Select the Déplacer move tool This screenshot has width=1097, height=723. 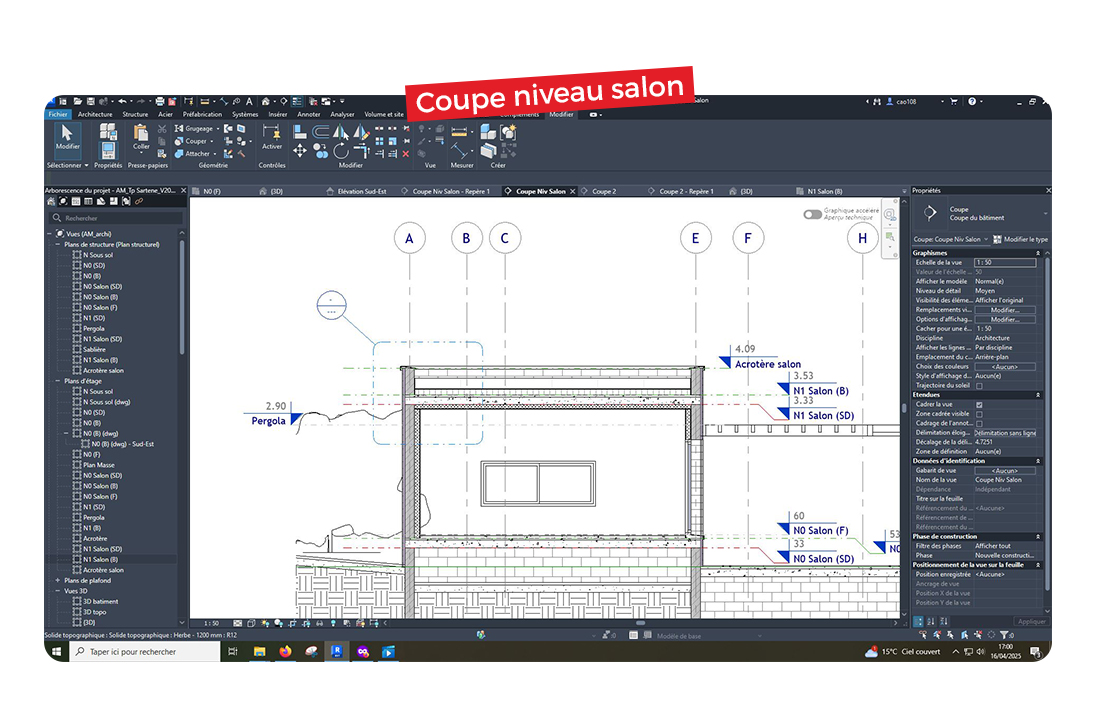click(x=299, y=150)
